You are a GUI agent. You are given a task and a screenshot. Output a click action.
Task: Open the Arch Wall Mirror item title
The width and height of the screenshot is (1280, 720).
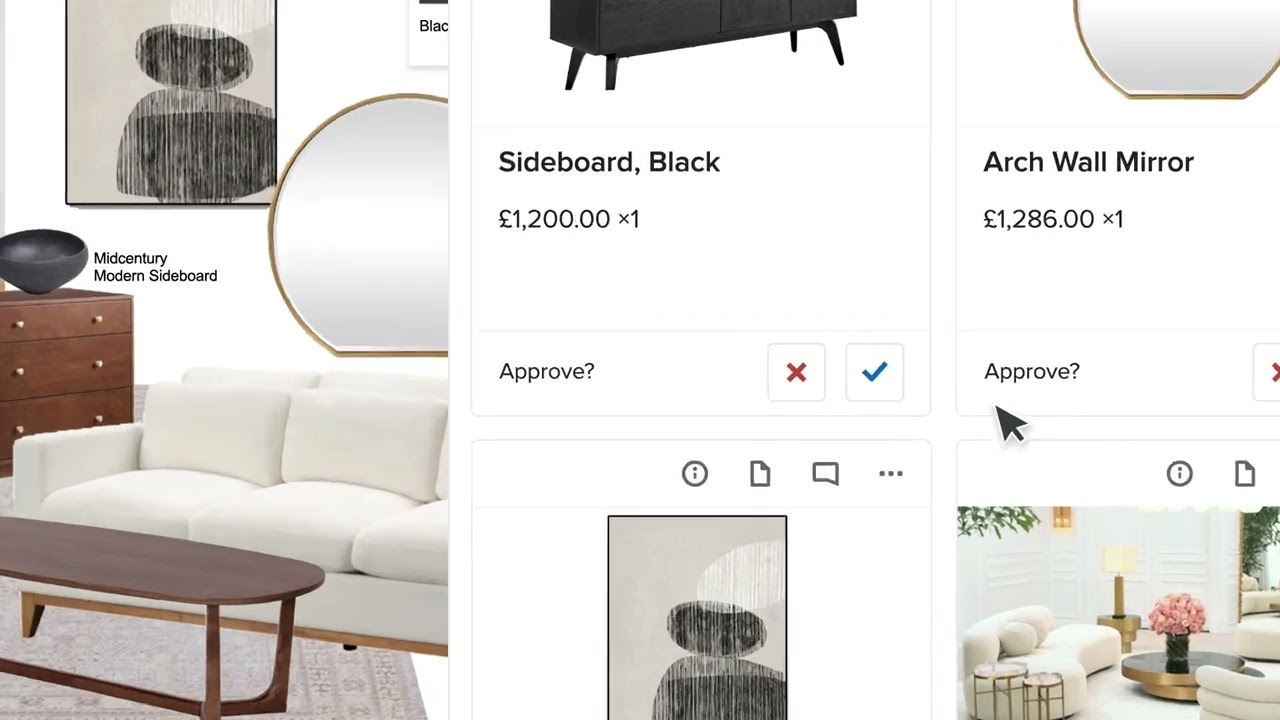[1088, 162]
